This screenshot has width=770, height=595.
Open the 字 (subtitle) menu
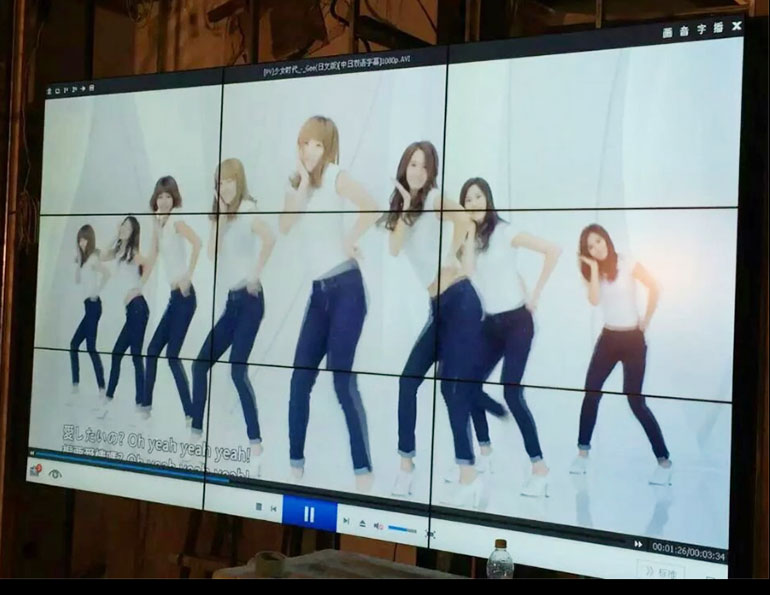click(701, 29)
